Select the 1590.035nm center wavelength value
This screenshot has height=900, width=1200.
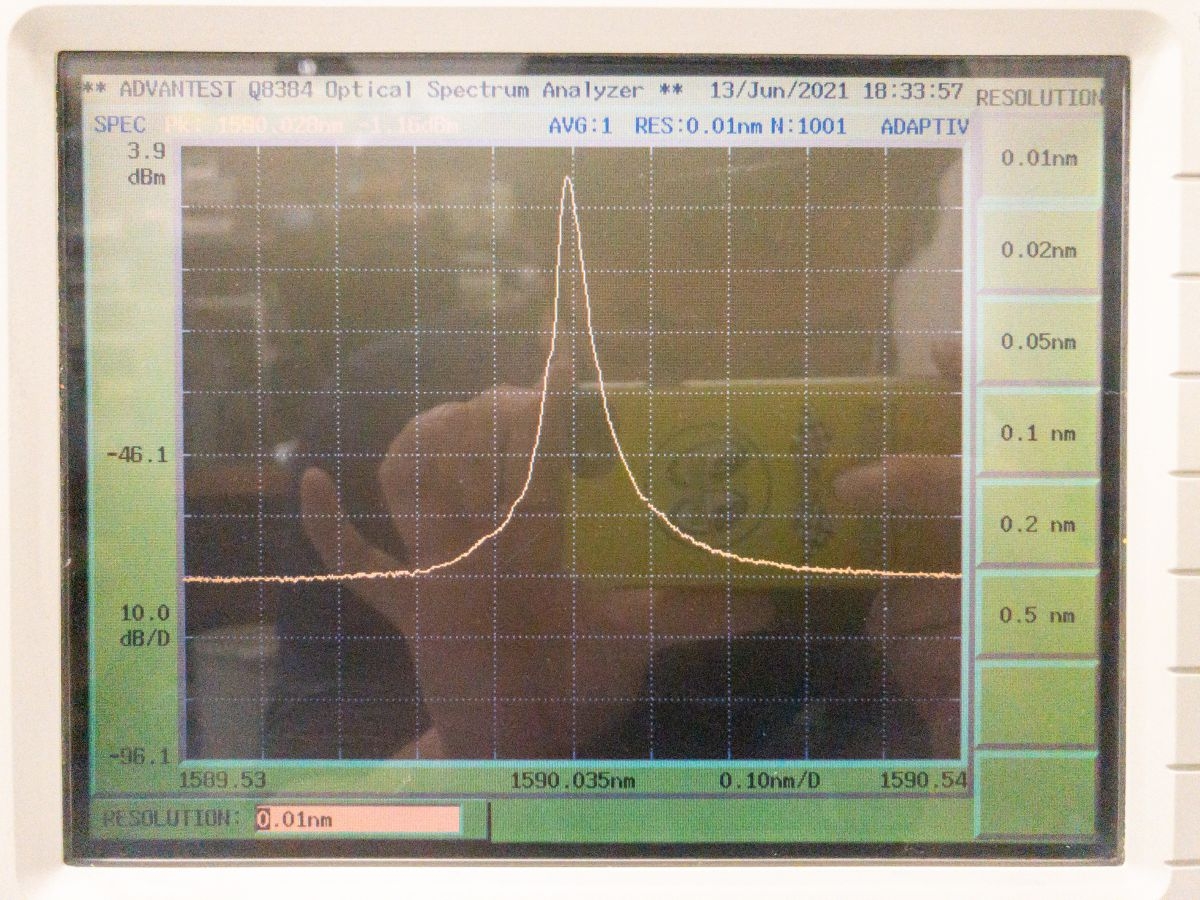[x=572, y=780]
